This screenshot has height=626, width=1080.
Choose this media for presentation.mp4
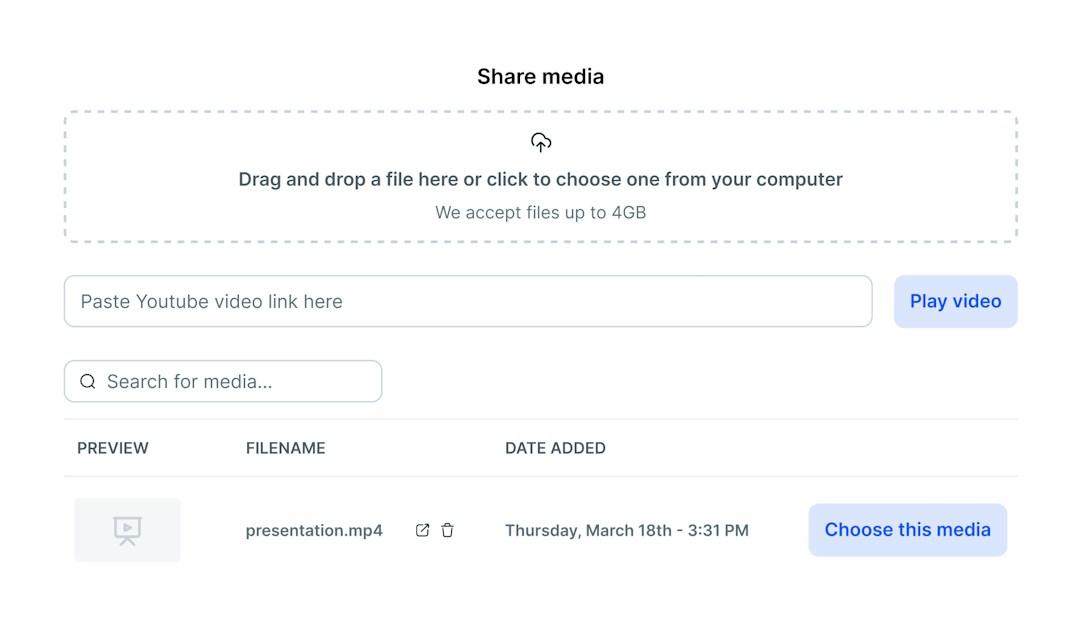(907, 530)
